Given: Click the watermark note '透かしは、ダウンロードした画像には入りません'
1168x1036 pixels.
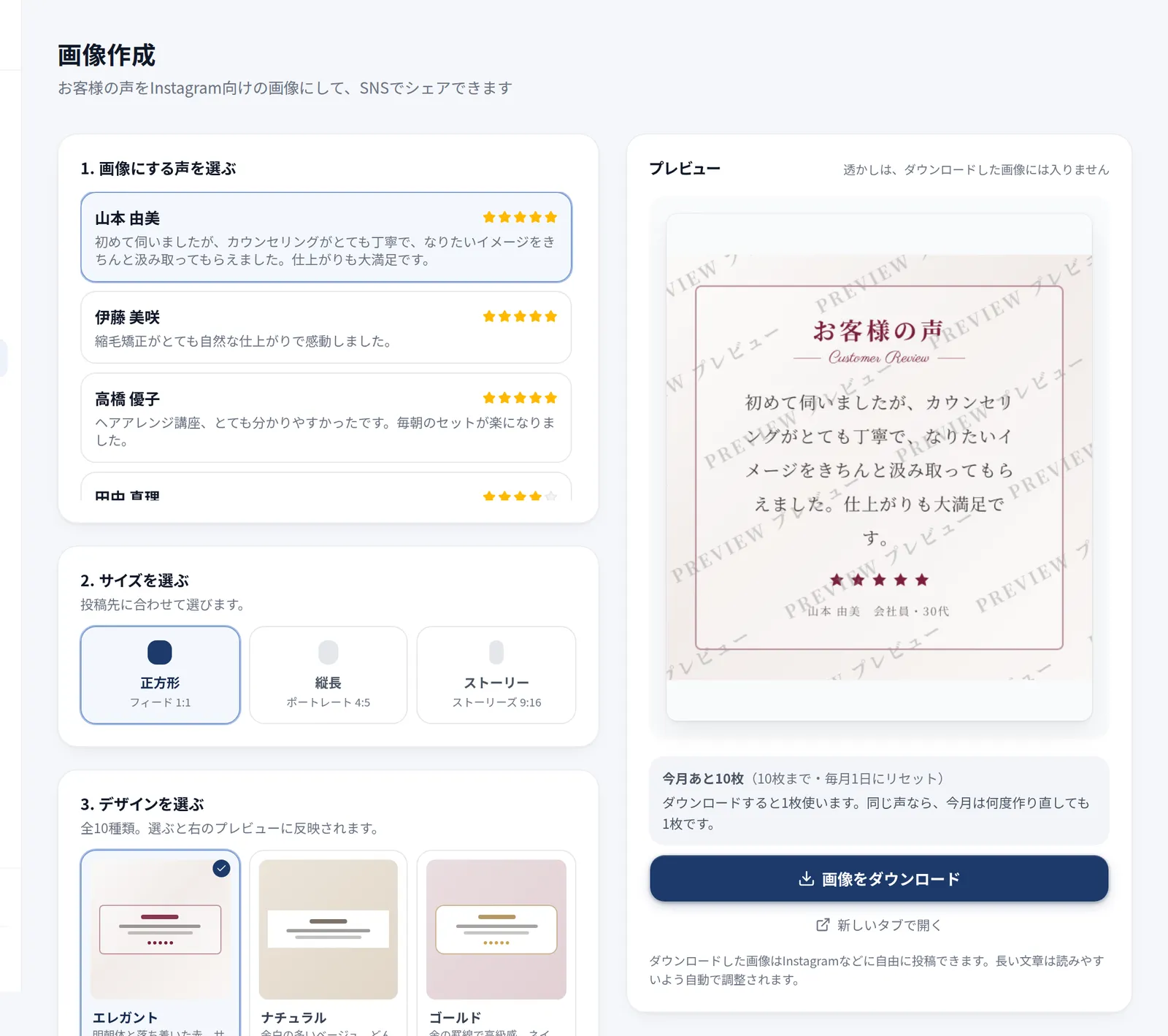Looking at the screenshot, I should tap(976, 169).
